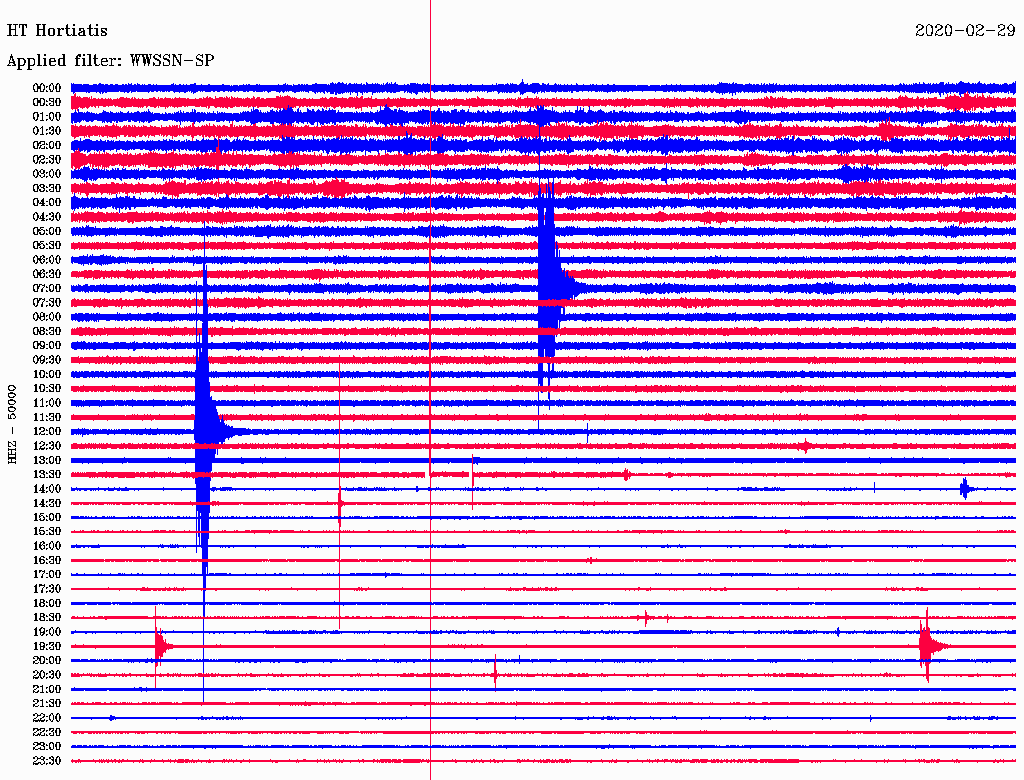
Task: Select the 14:30 time row label
Action: click(47, 504)
